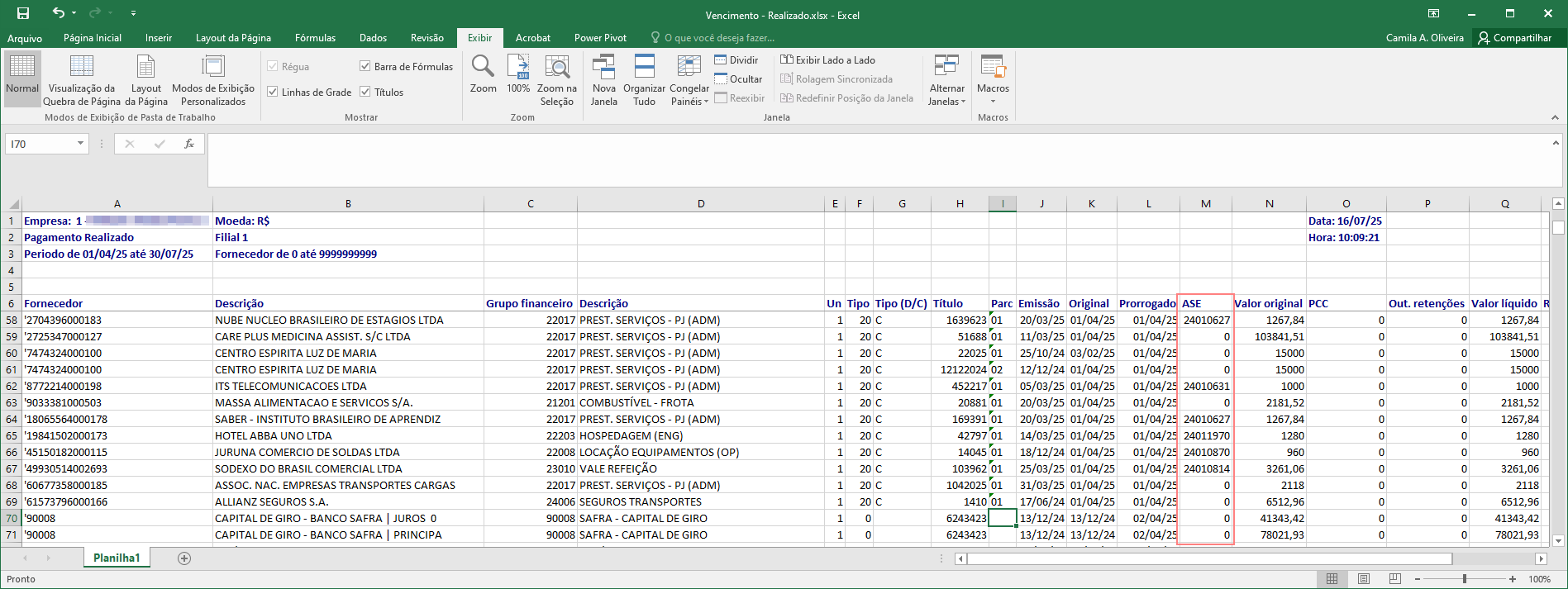Screen dimensions: 1568x589
Task: Switch to the Página Inicial tab
Action: coord(93,38)
